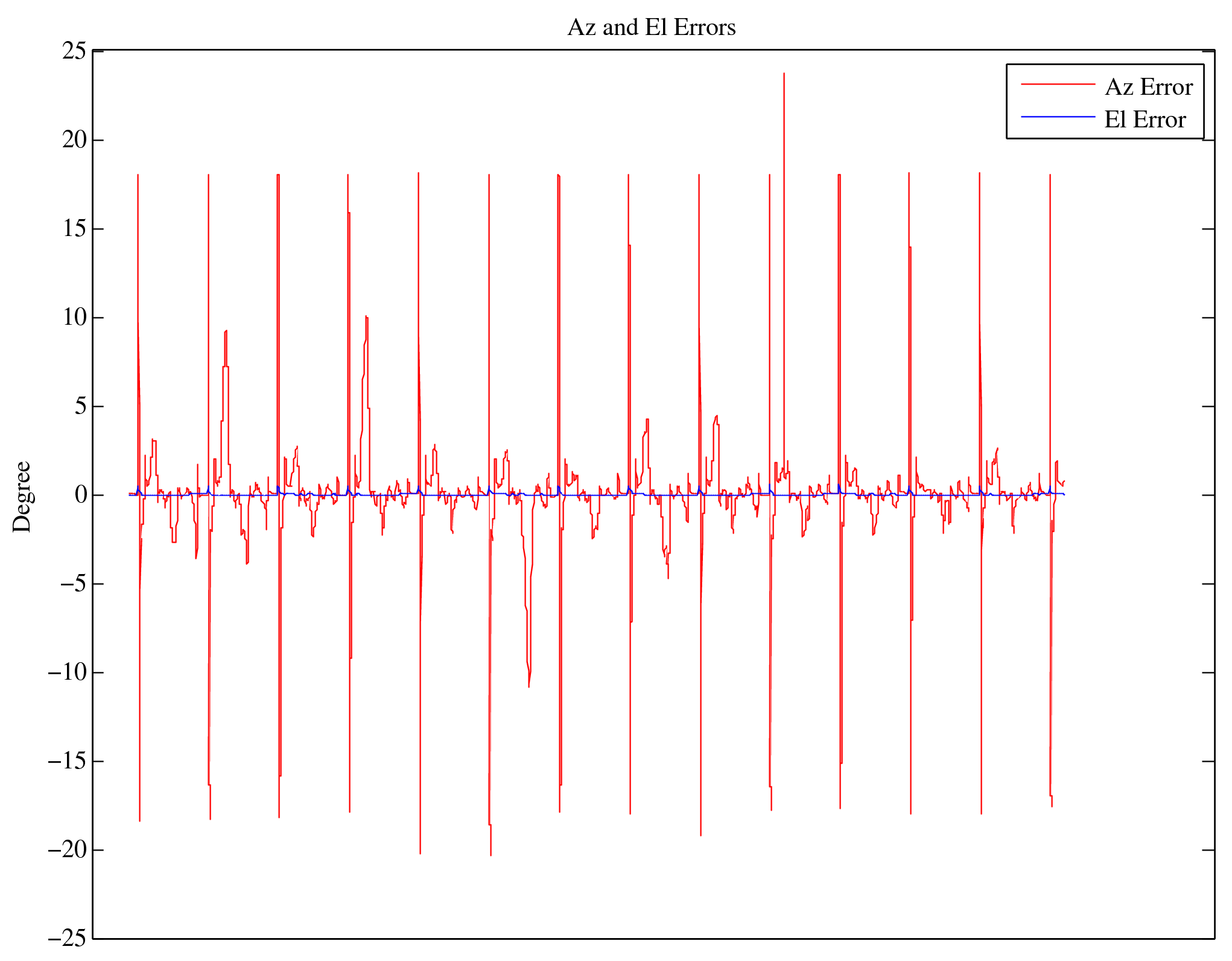1232x961 pixels.
Task: Click the blue El Error legend line sample
Action: 1058,117
